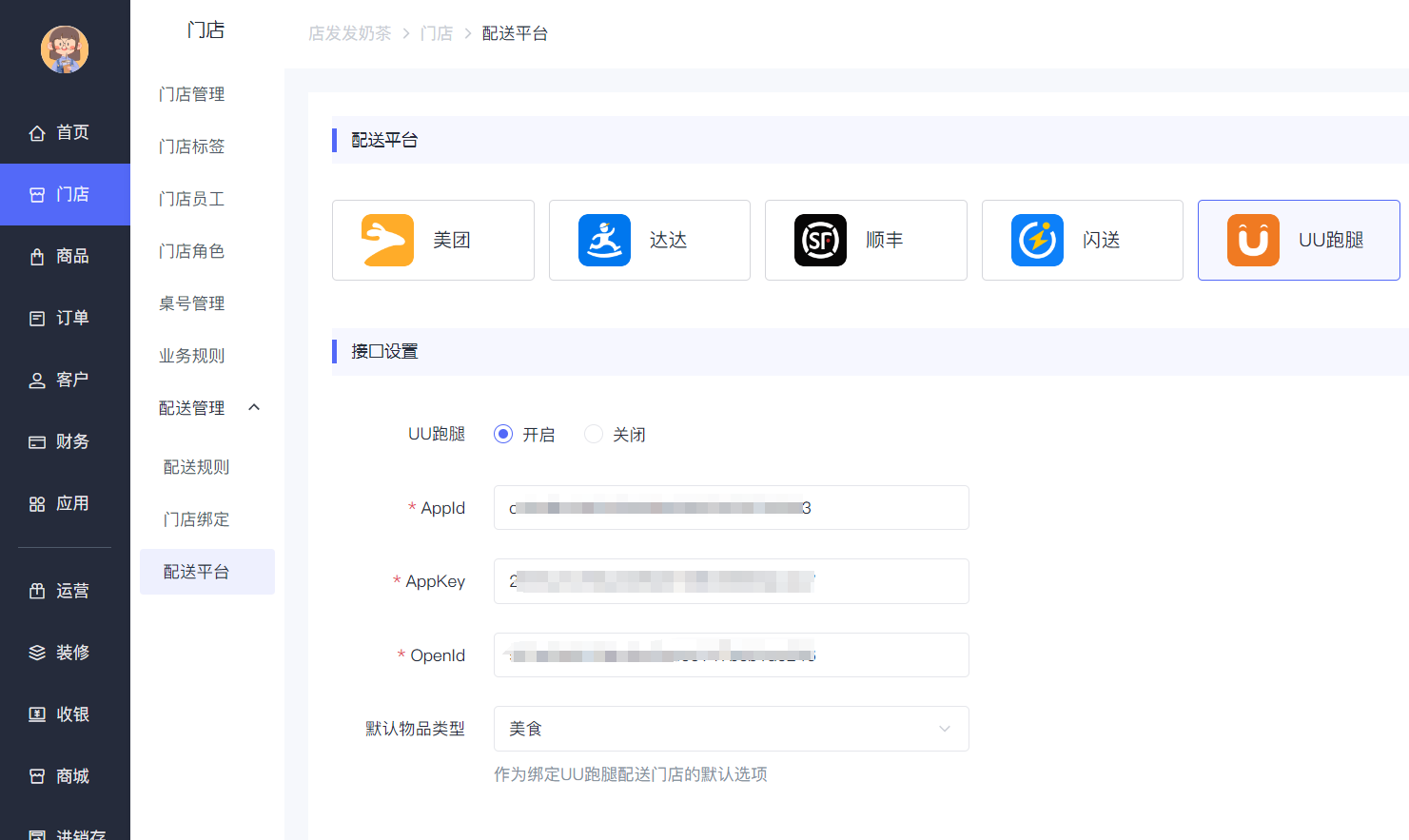Open 门店绑定 submenu item

click(196, 519)
